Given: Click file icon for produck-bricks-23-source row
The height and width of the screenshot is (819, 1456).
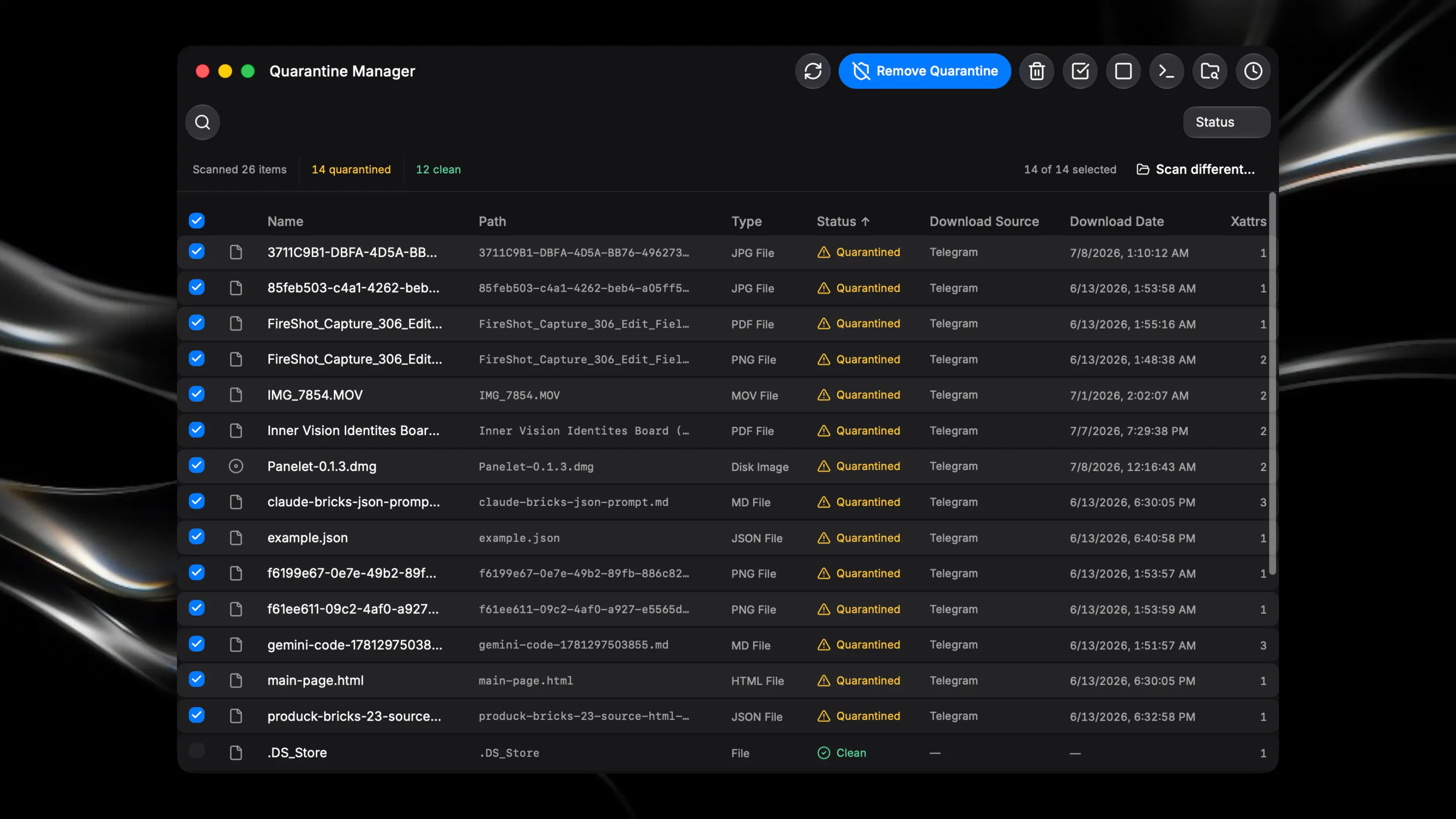Looking at the screenshot, I should 236,716.
